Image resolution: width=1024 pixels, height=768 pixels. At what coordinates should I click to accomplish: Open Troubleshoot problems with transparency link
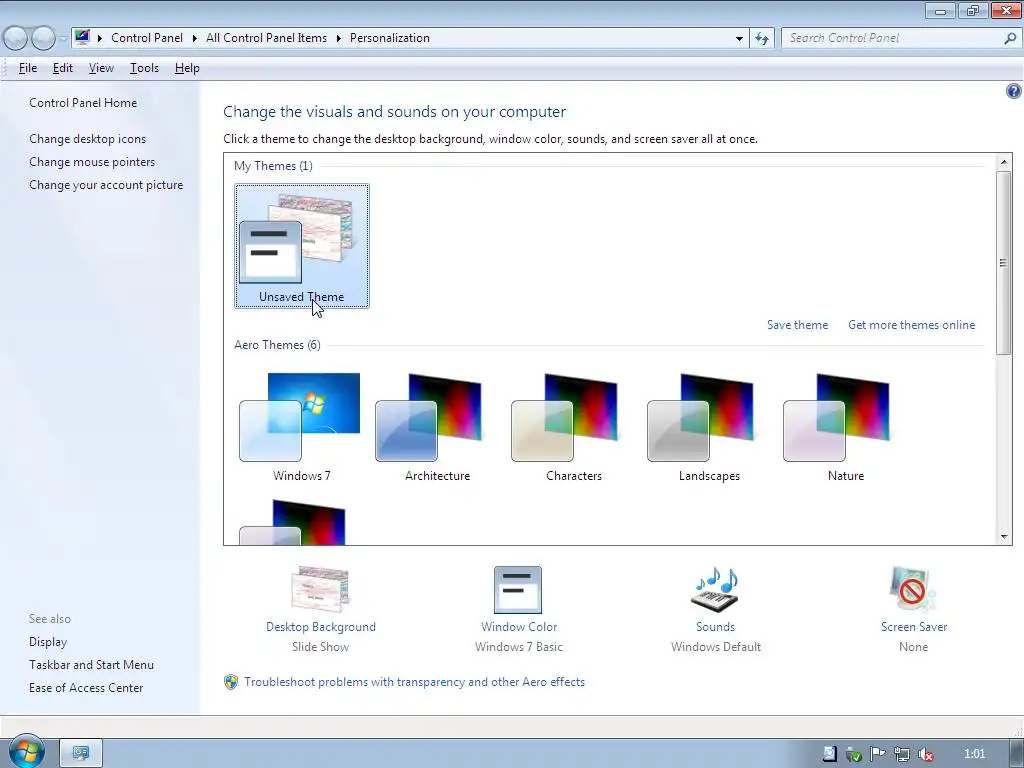[x=414, y=682]
